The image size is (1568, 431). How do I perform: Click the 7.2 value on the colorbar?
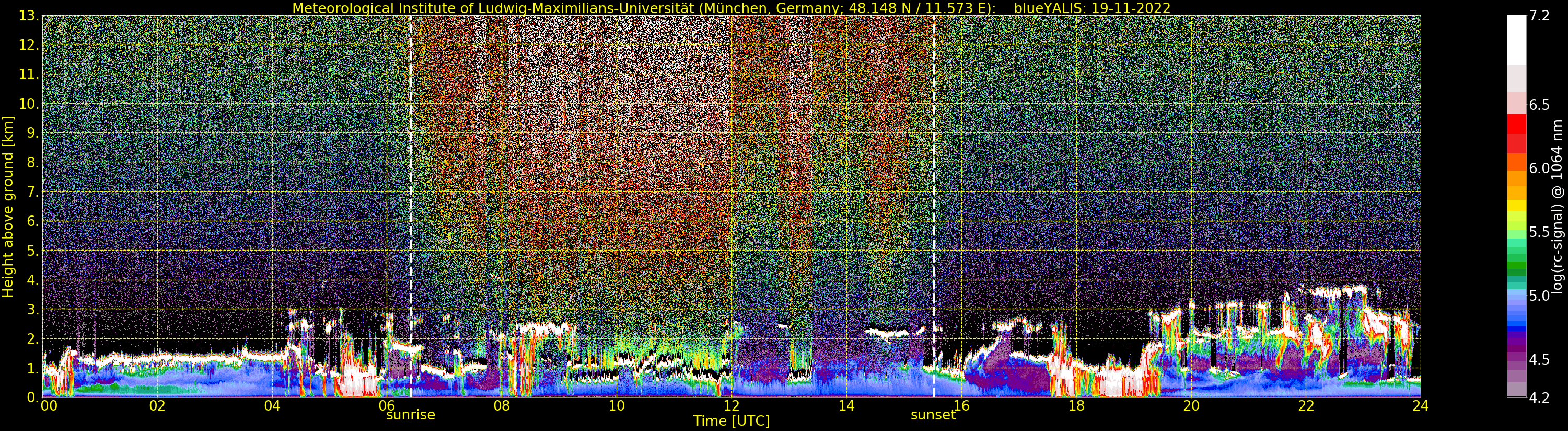point(1539,16)
